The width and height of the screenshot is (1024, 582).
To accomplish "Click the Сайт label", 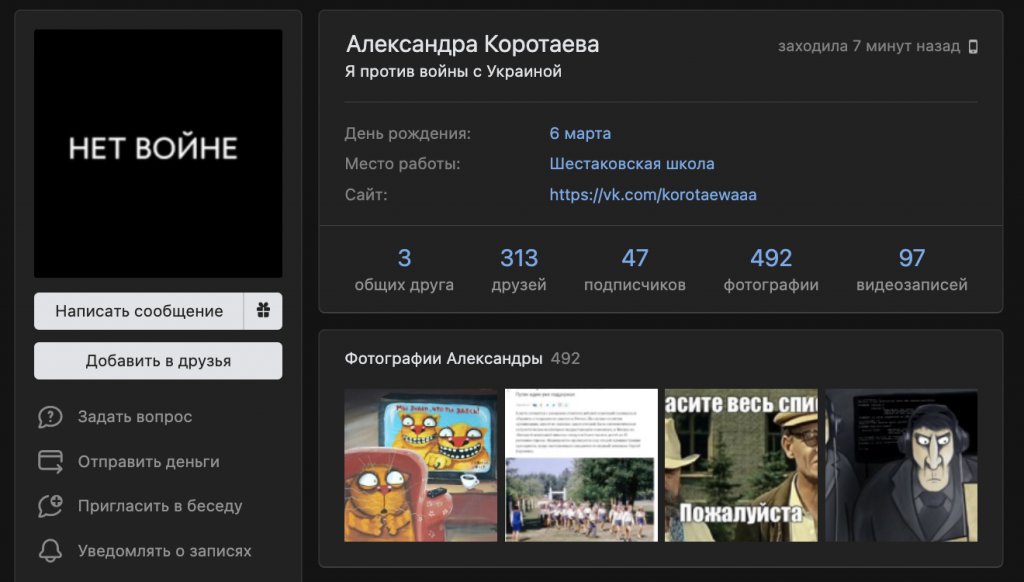I will [x=366, y=194].
